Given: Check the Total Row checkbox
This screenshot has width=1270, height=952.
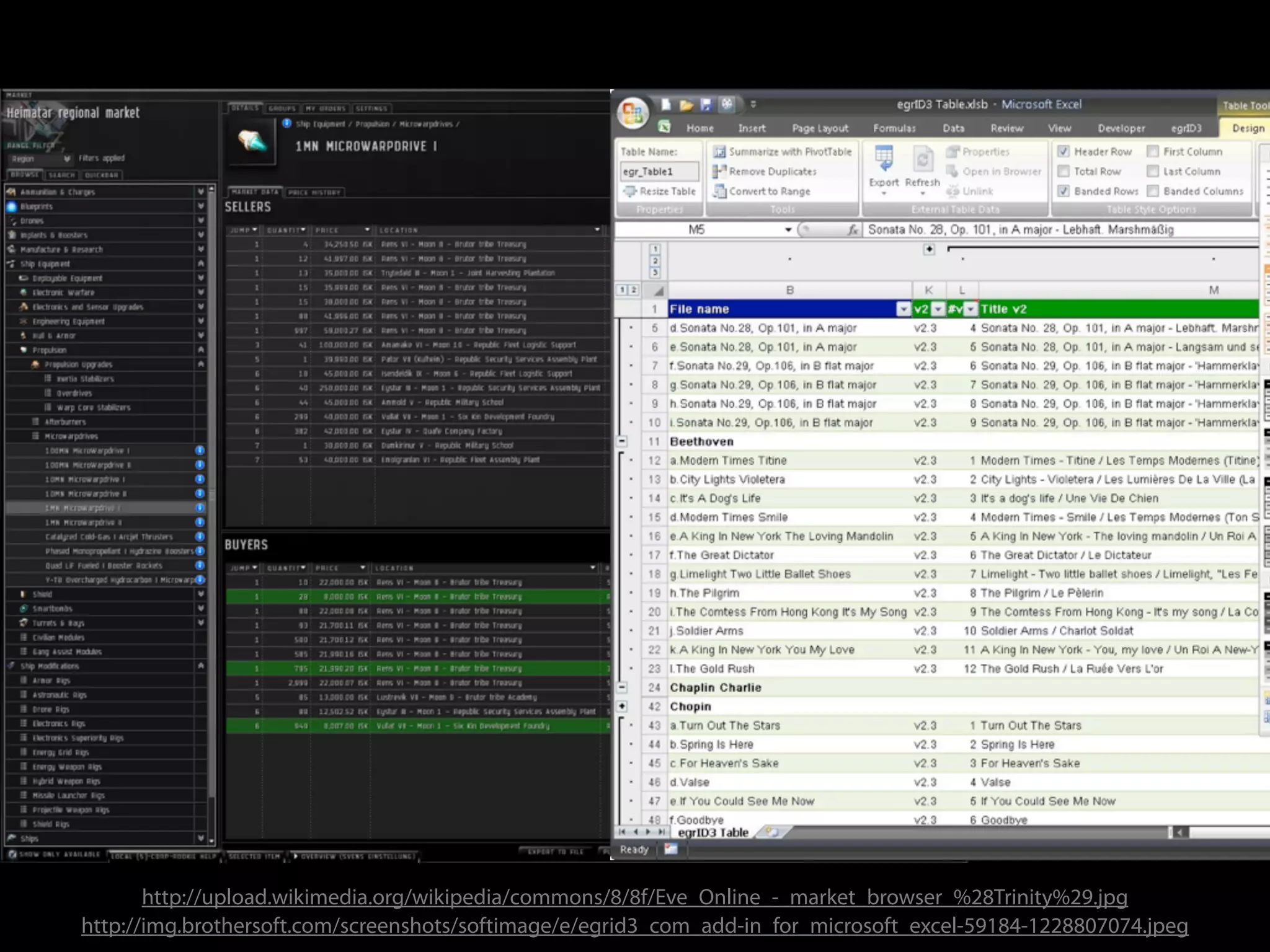Looking at the screenshot, I should tap(1063, 171).
